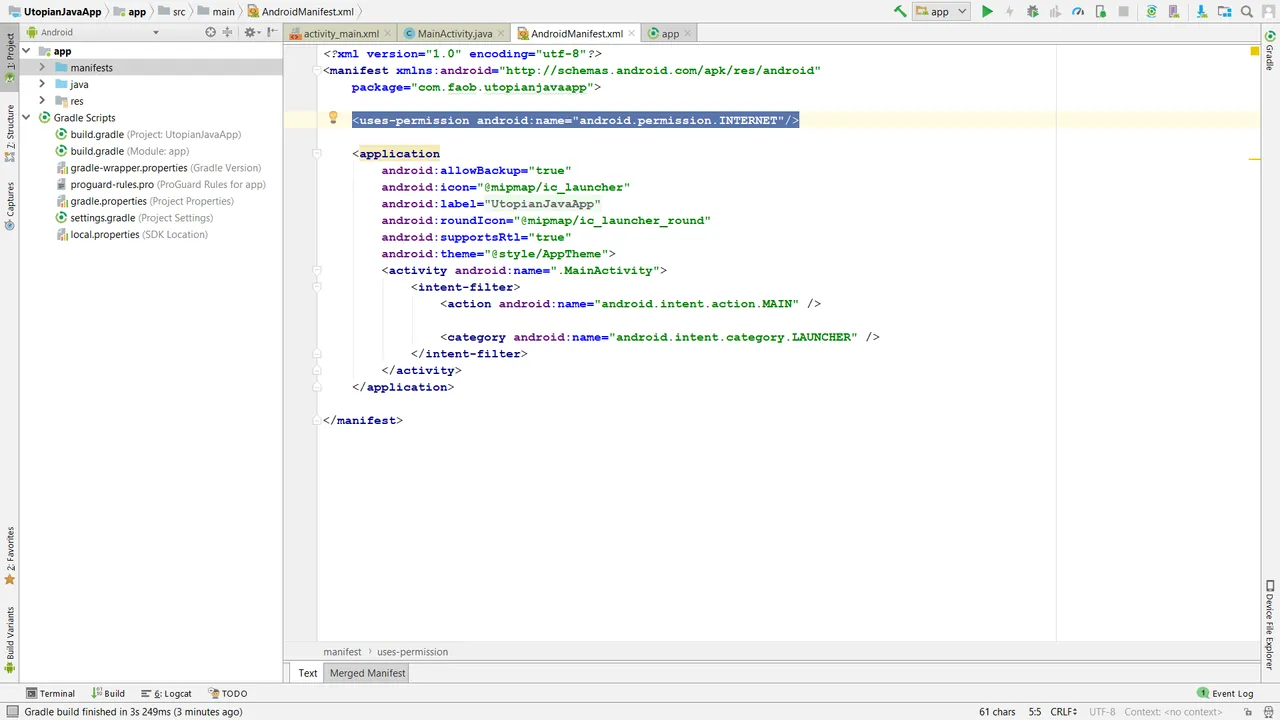Click the UTF-8 encoding status entry
Screen dimensions: 1280x720
click(1102, 712)
